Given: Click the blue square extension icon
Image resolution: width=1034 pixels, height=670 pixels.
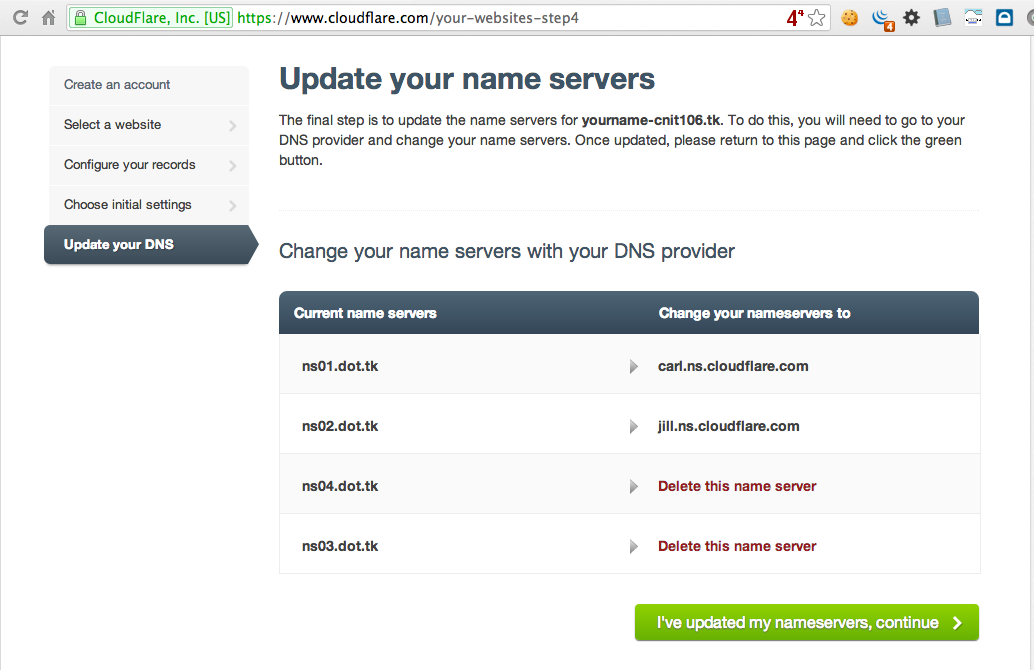Looking at the screenshot, I should [x=1004, y=18].
